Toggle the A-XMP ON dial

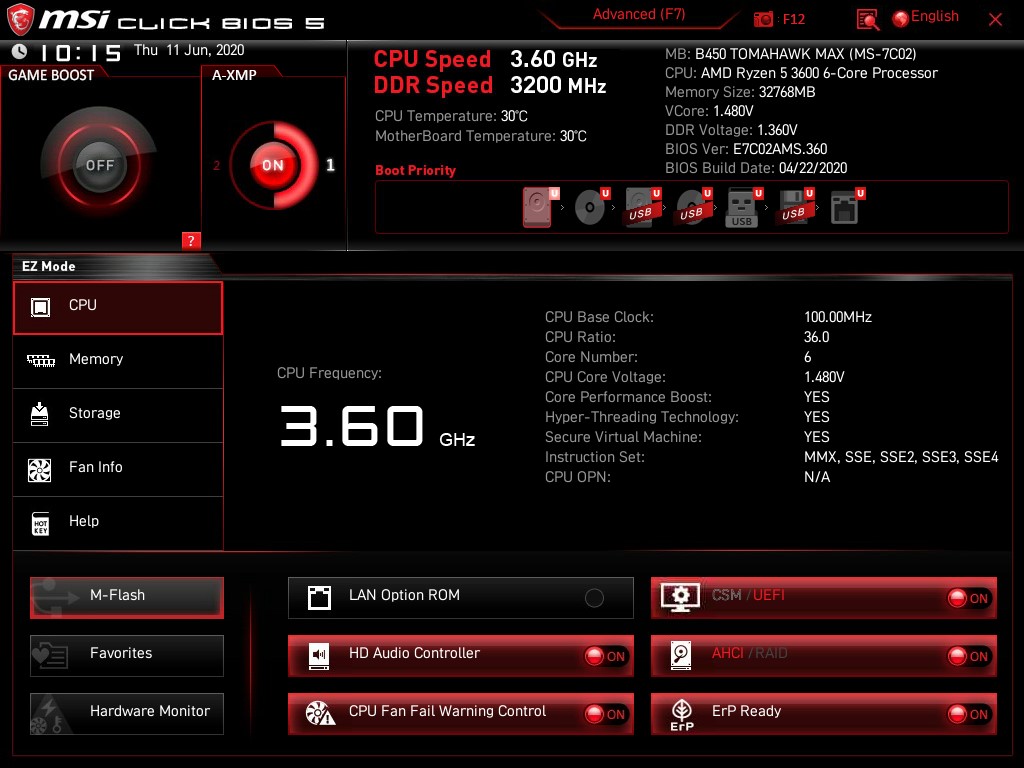click(x=274, y=165)
